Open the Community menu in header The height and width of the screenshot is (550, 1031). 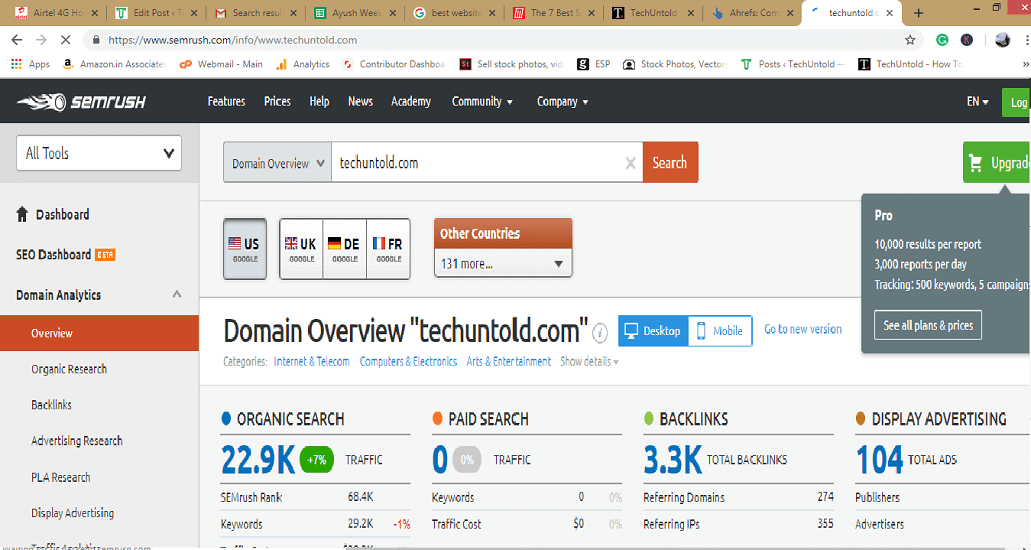coord(482,102)
